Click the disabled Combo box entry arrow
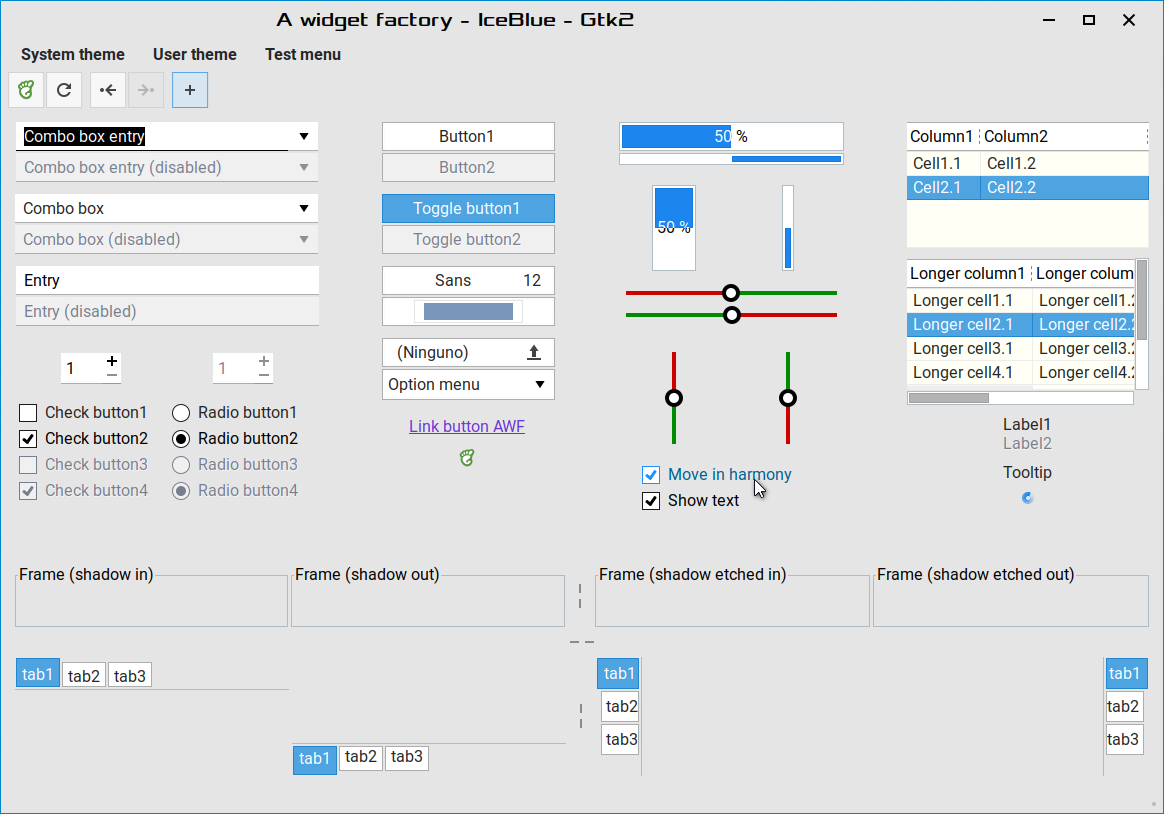Image resolution: width=1164 pixels, height=814 pixels. [x=304, y=168]
